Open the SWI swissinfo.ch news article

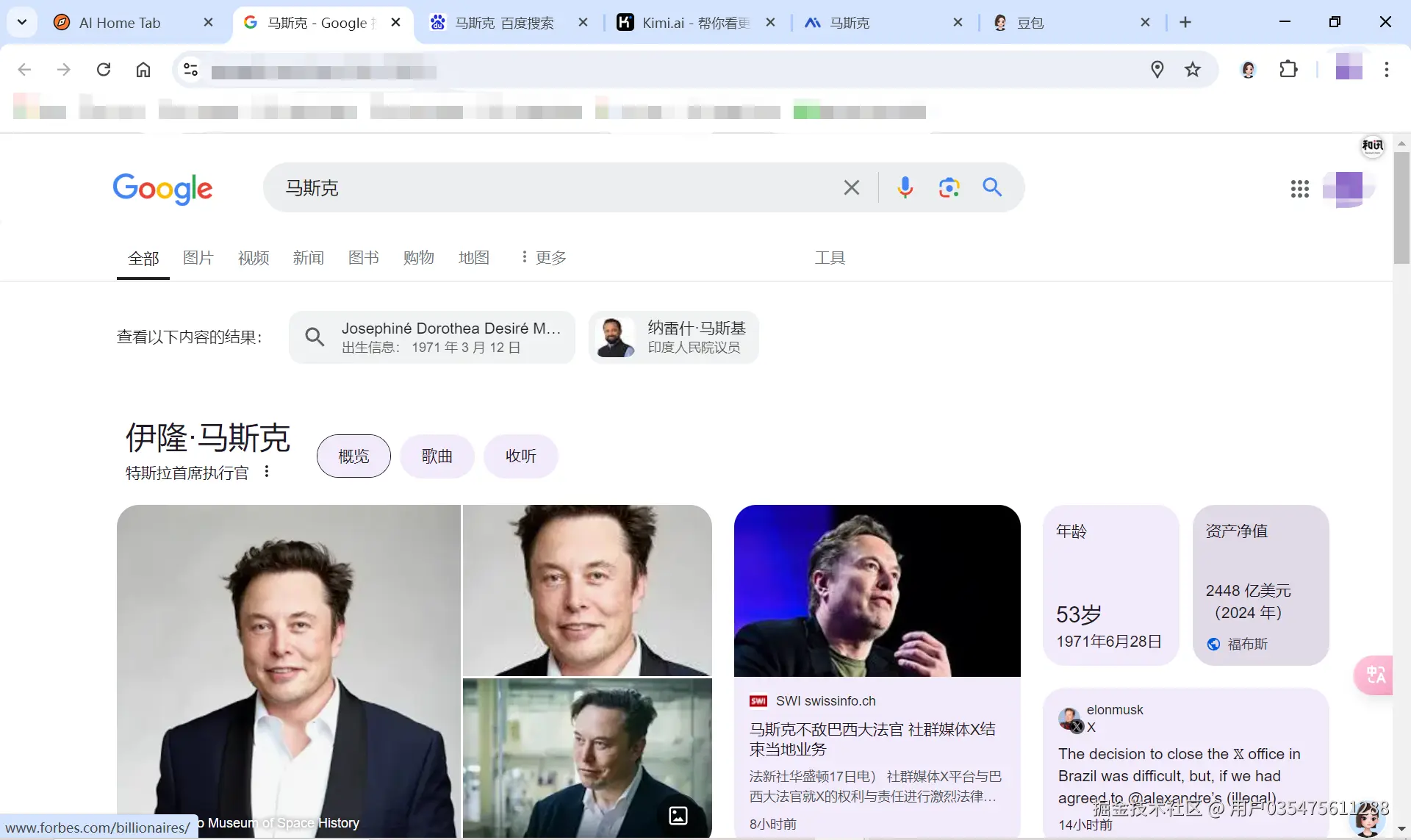[x=872, y=739]
